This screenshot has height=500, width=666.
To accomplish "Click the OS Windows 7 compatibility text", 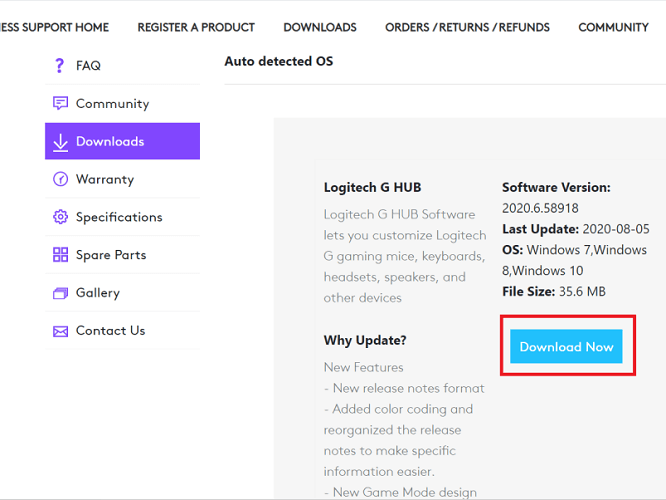I will coord(574,260).
